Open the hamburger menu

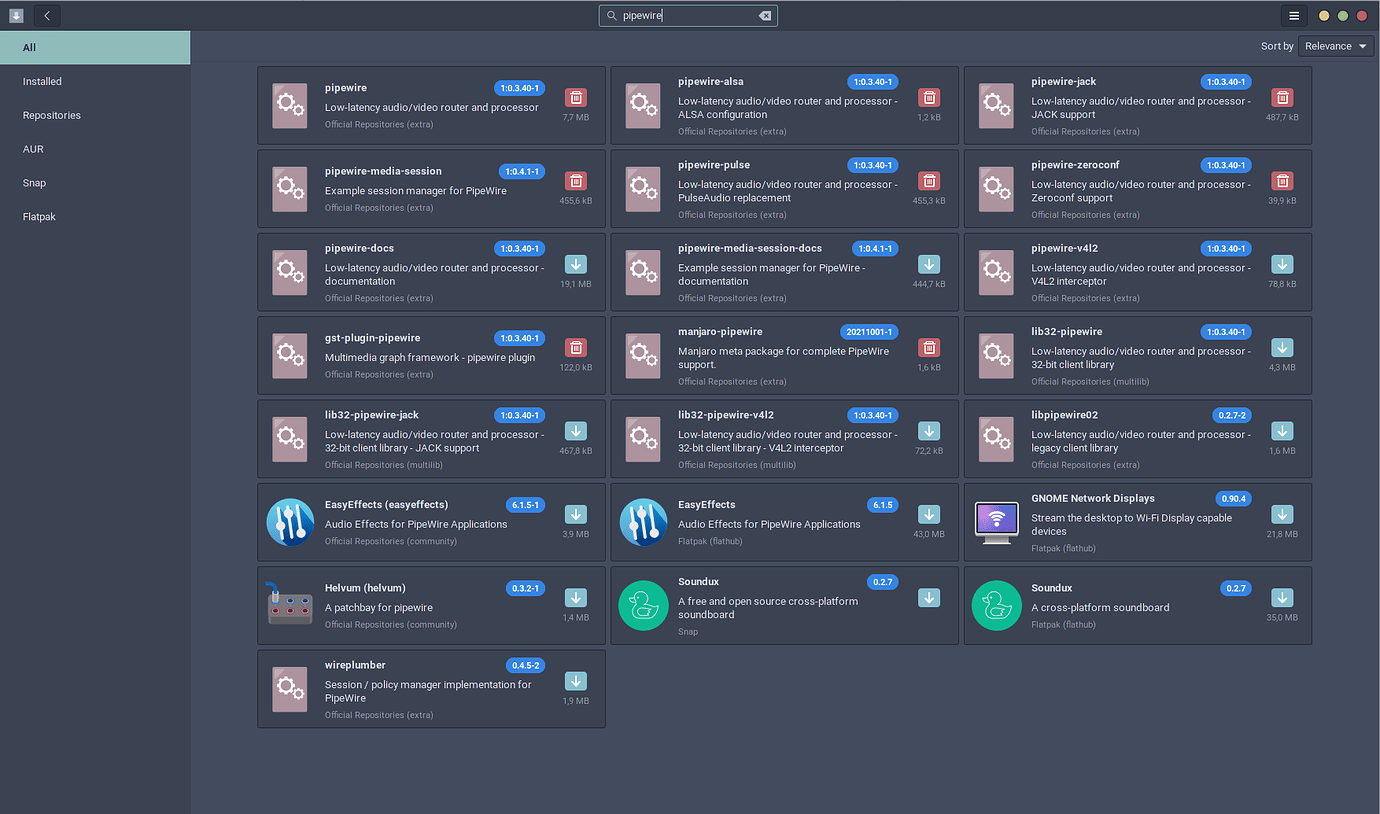tap(1294, 16)
